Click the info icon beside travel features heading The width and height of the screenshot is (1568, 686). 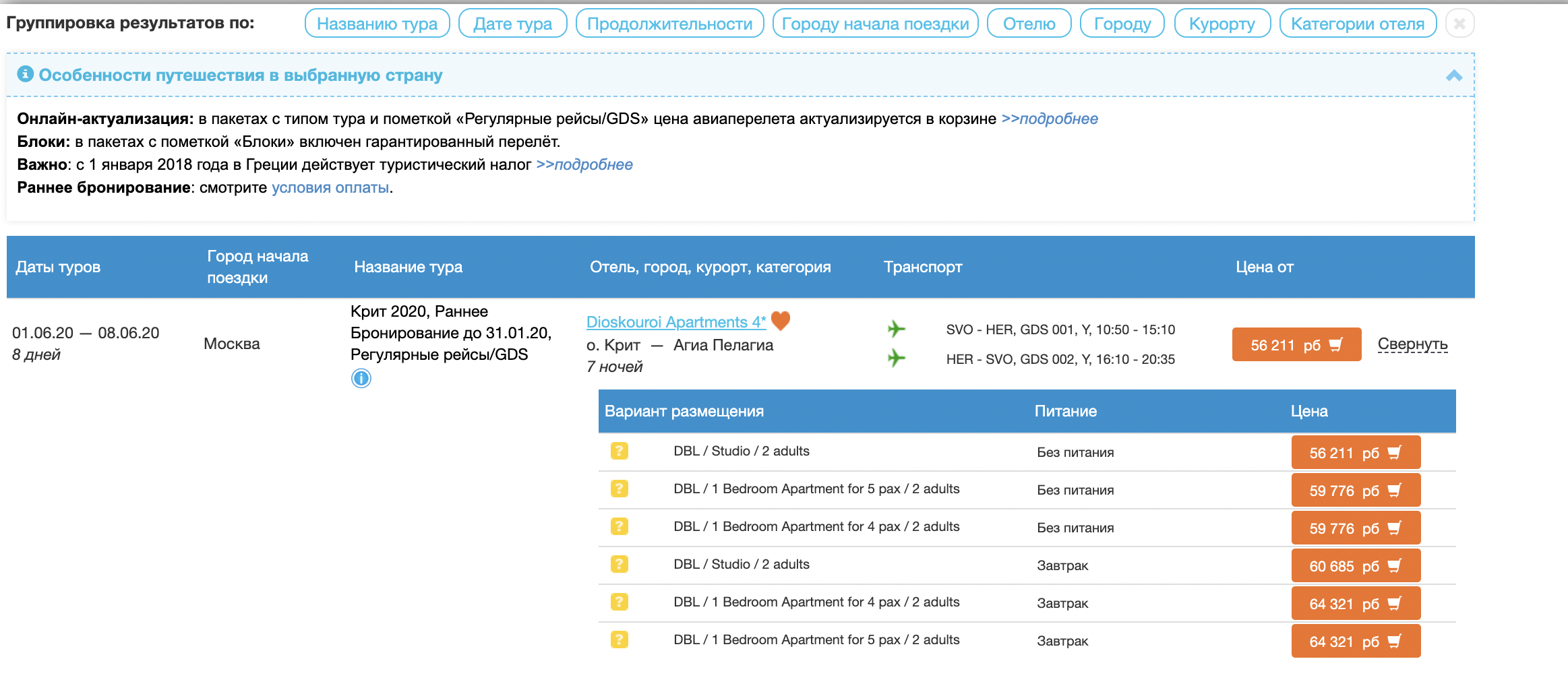[25, 74]
